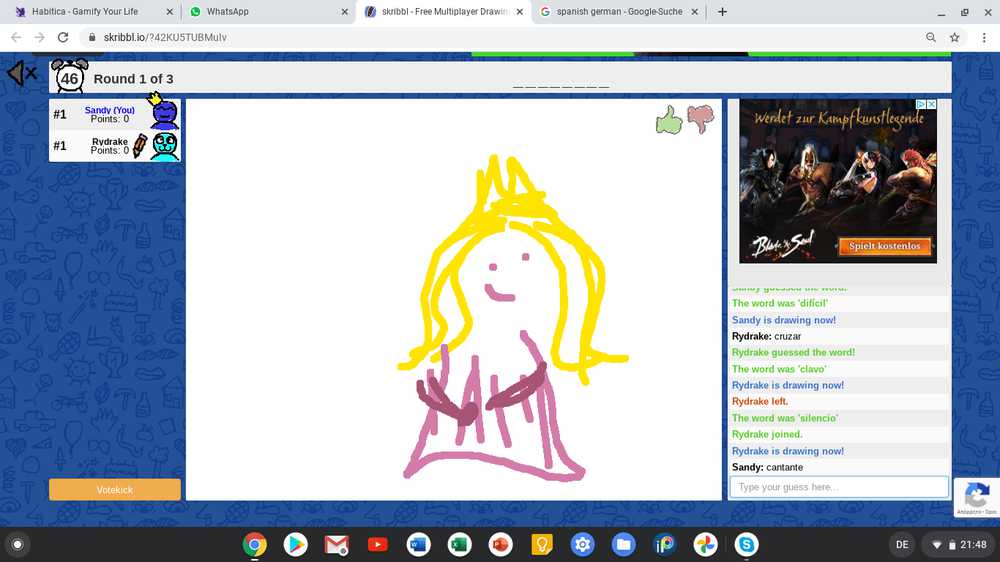
Task: Like the drawing with thumbs up
Action: [x=669, y=121]
